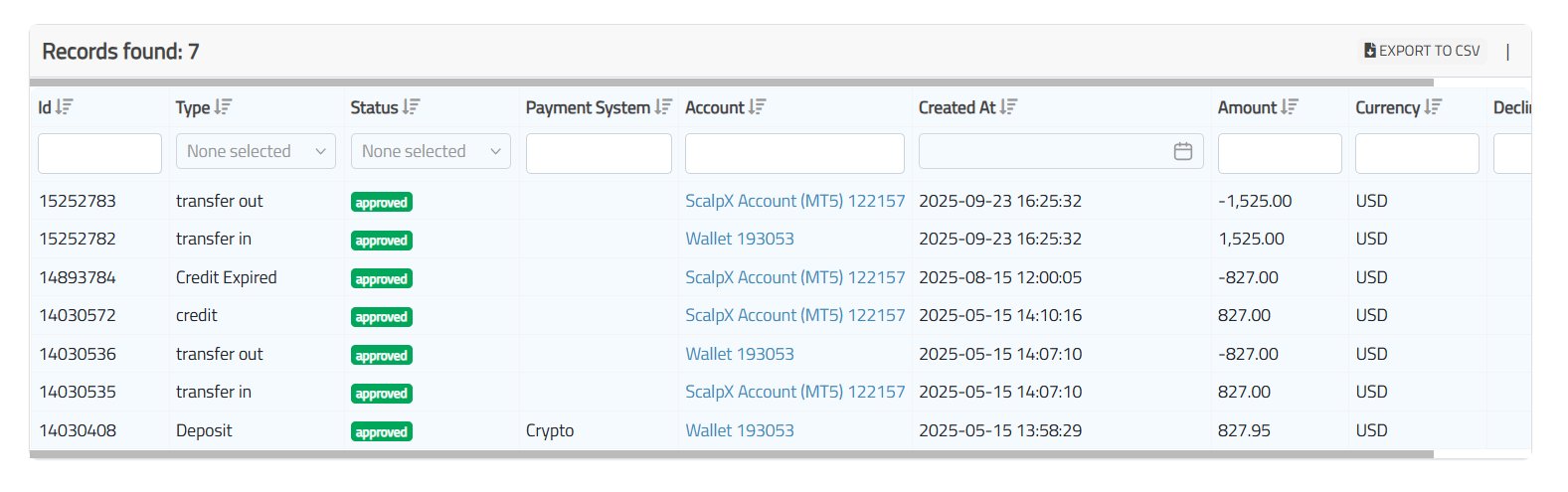Click the Payment System filter field

point(599,154)
